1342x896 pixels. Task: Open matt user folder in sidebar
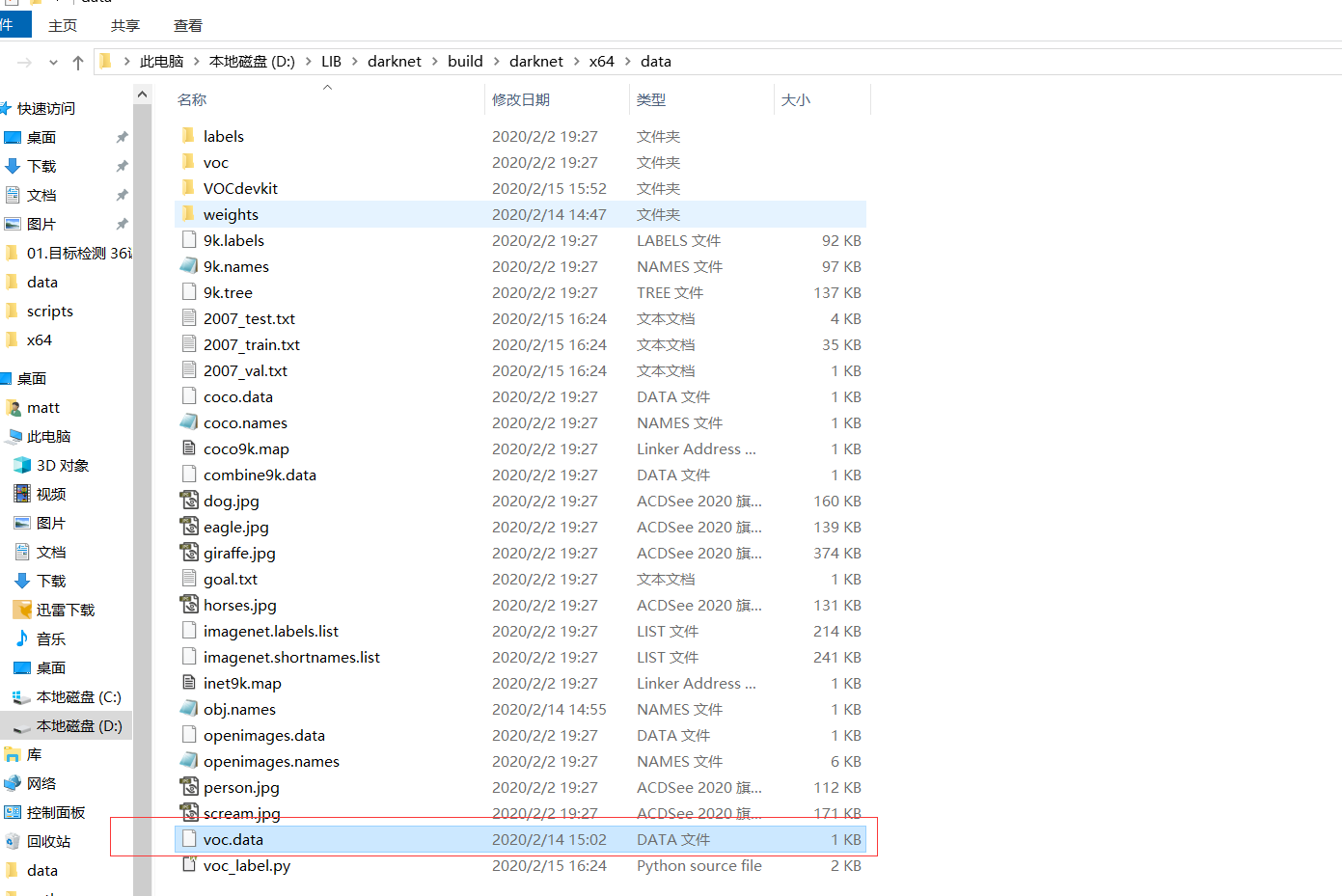click(42, 407)
